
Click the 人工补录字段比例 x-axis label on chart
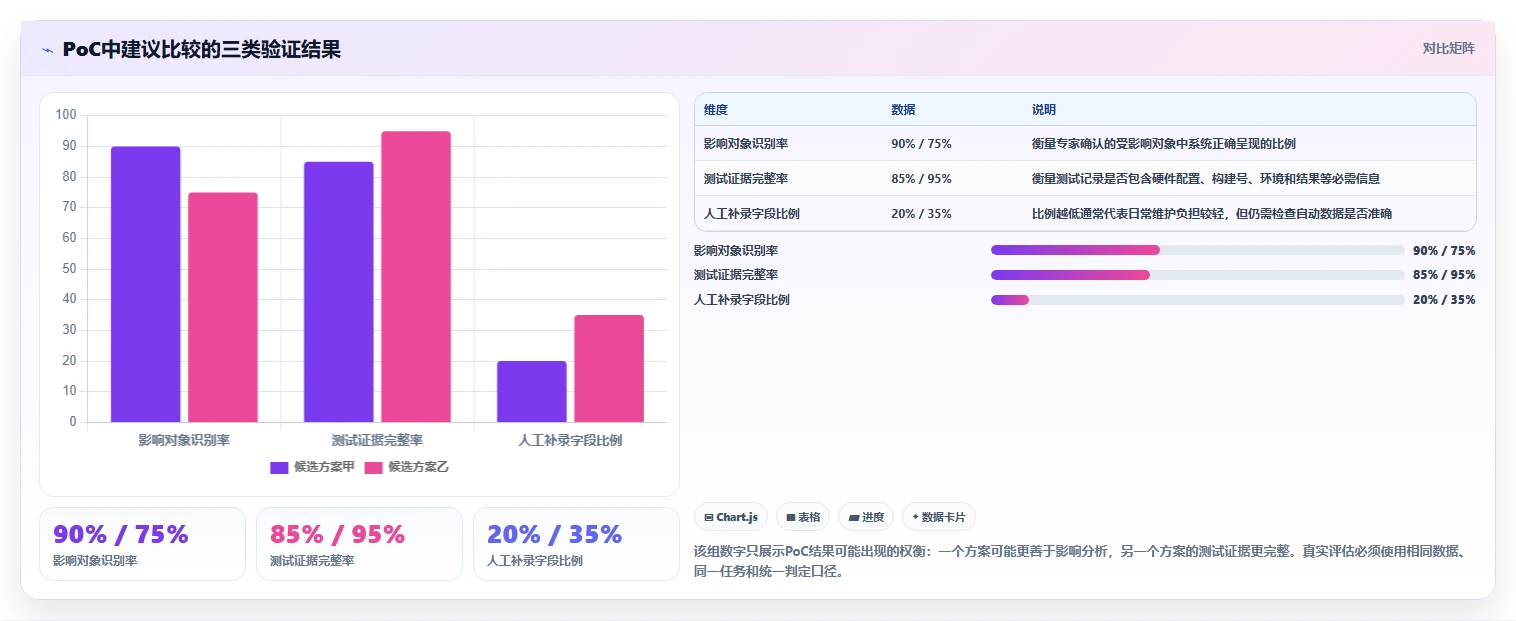coord(570,440)
